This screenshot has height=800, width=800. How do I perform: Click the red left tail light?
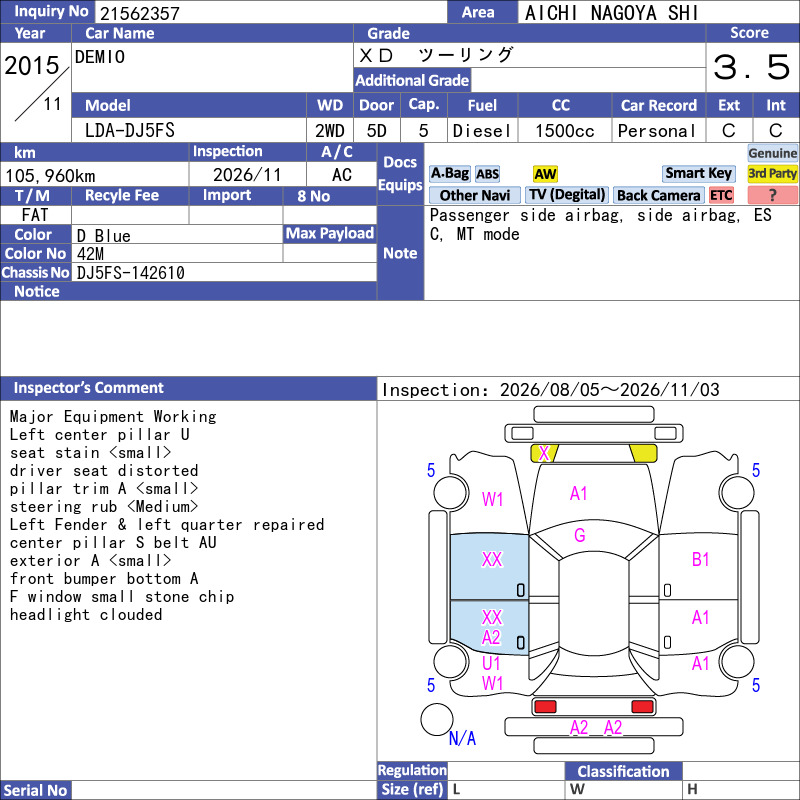coord(544,707)
